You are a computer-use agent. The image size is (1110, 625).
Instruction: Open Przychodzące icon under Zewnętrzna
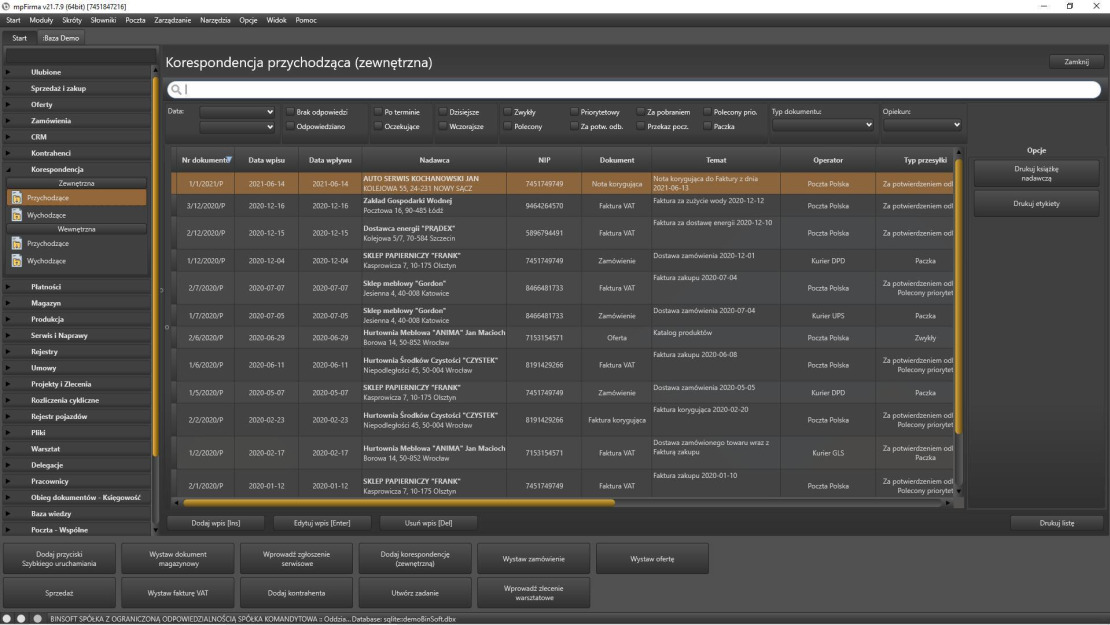[x=16, y=198]
